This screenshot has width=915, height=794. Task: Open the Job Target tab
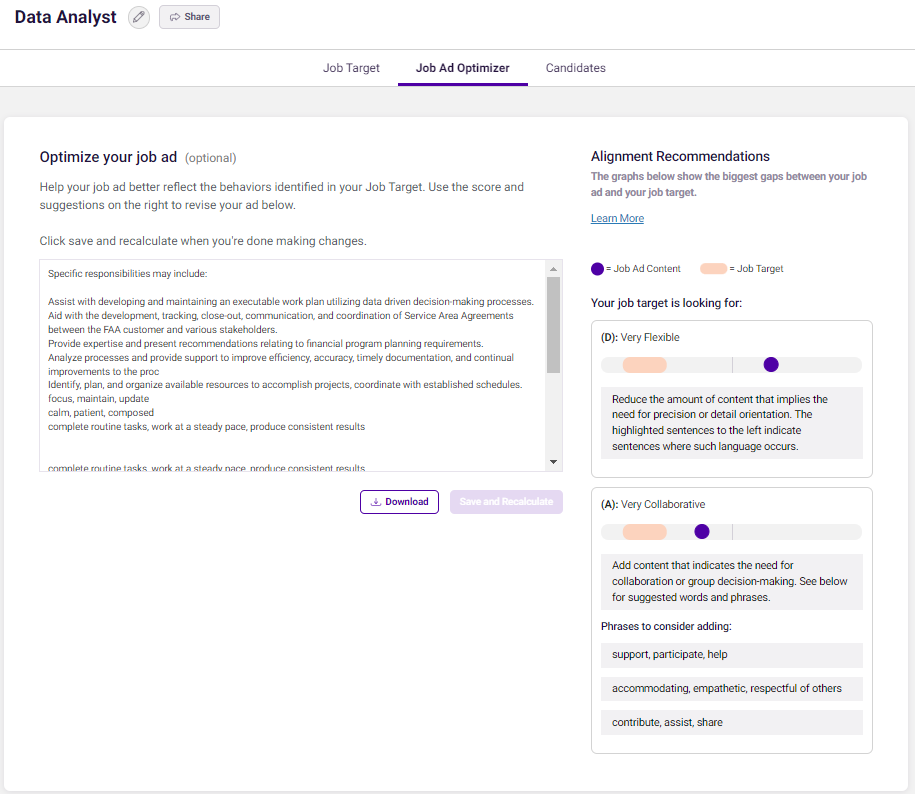[351, 68]
